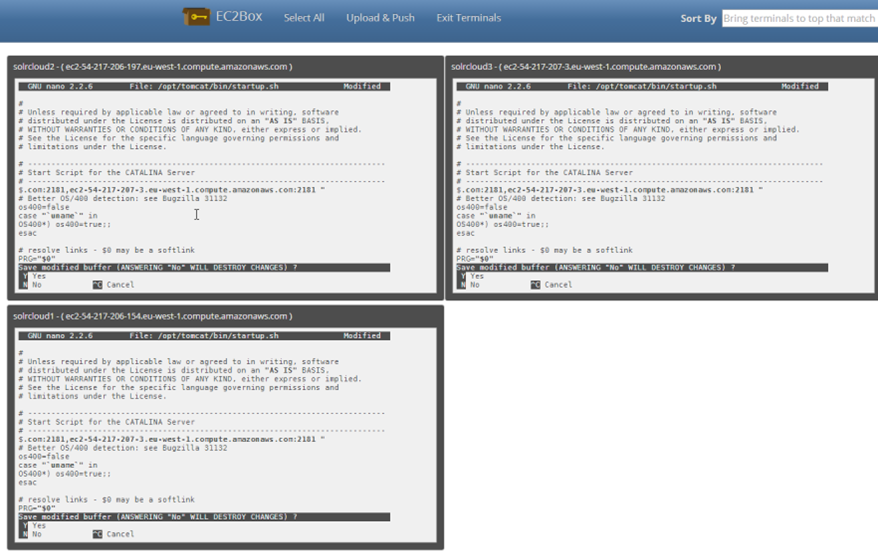Click the os400=false line in solrcloud2

[x=44, y=207]
